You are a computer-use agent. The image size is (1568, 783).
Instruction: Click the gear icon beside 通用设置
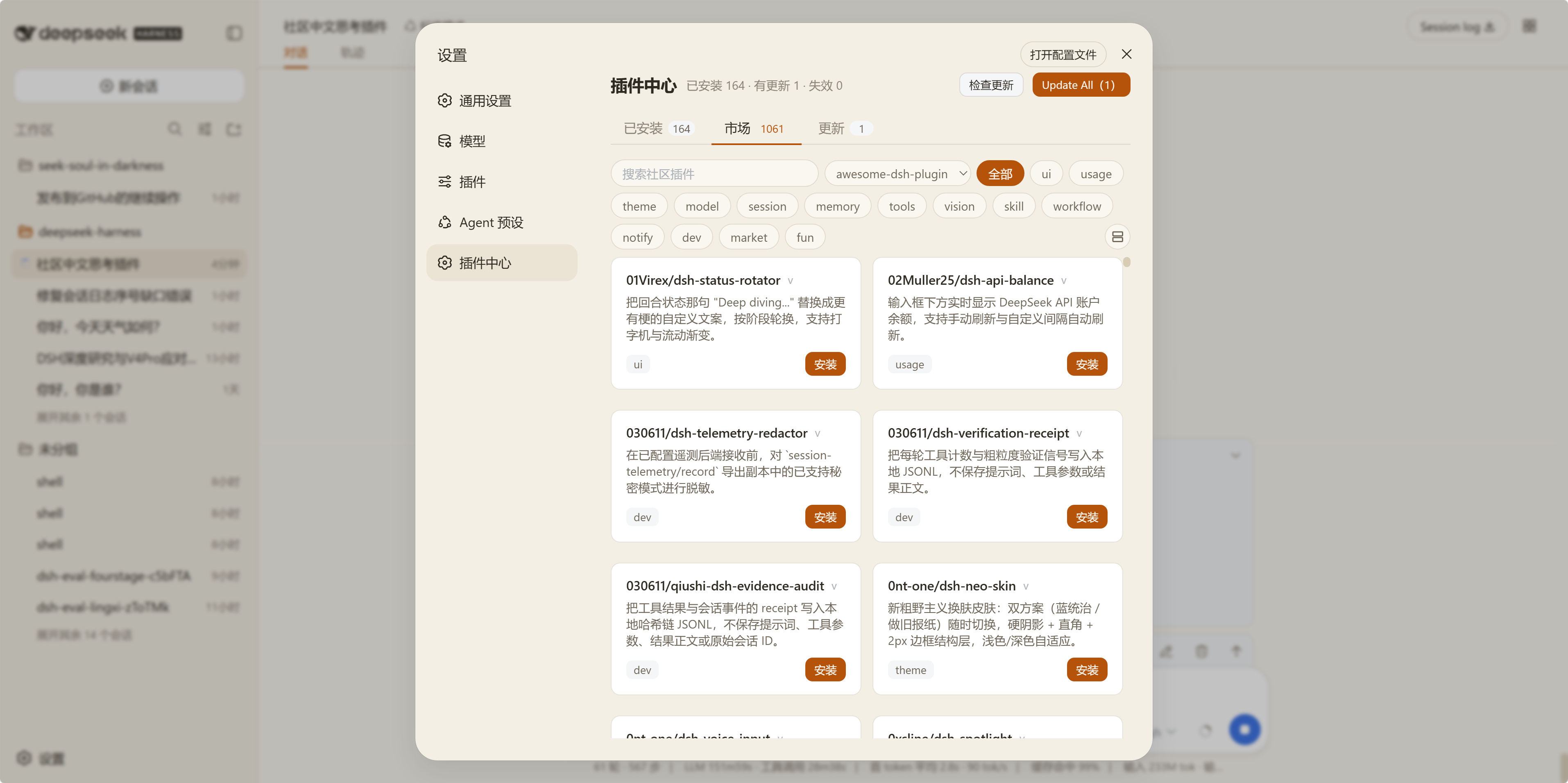[x=445, y=100]
